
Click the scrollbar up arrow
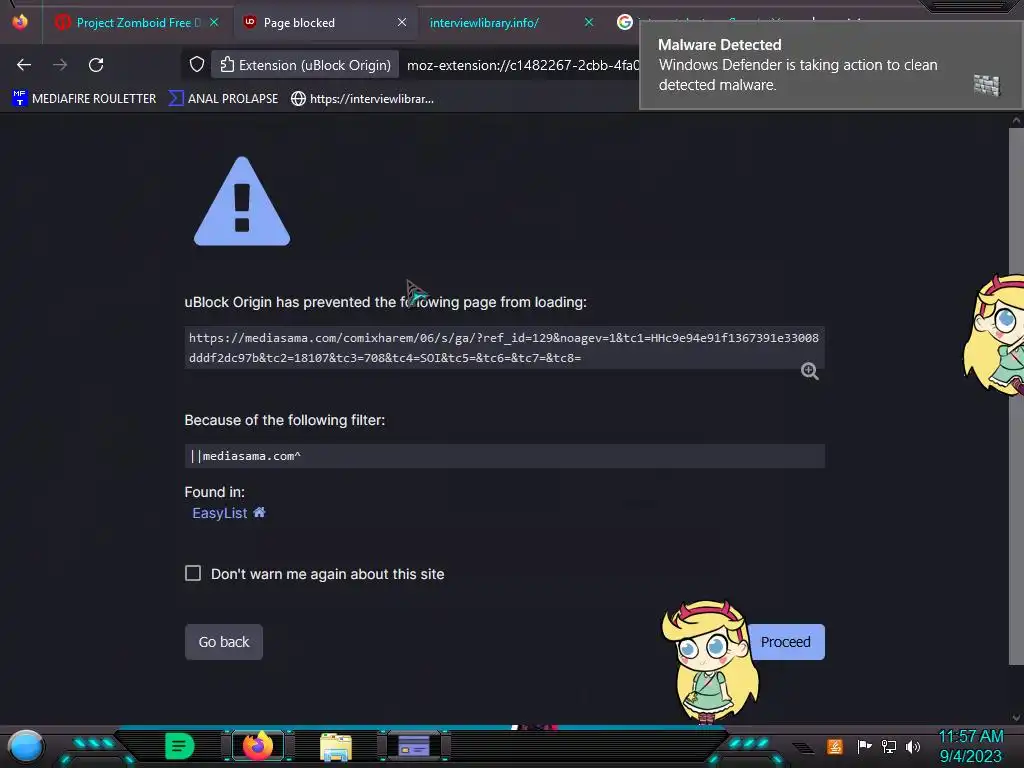pos(1016,121)
